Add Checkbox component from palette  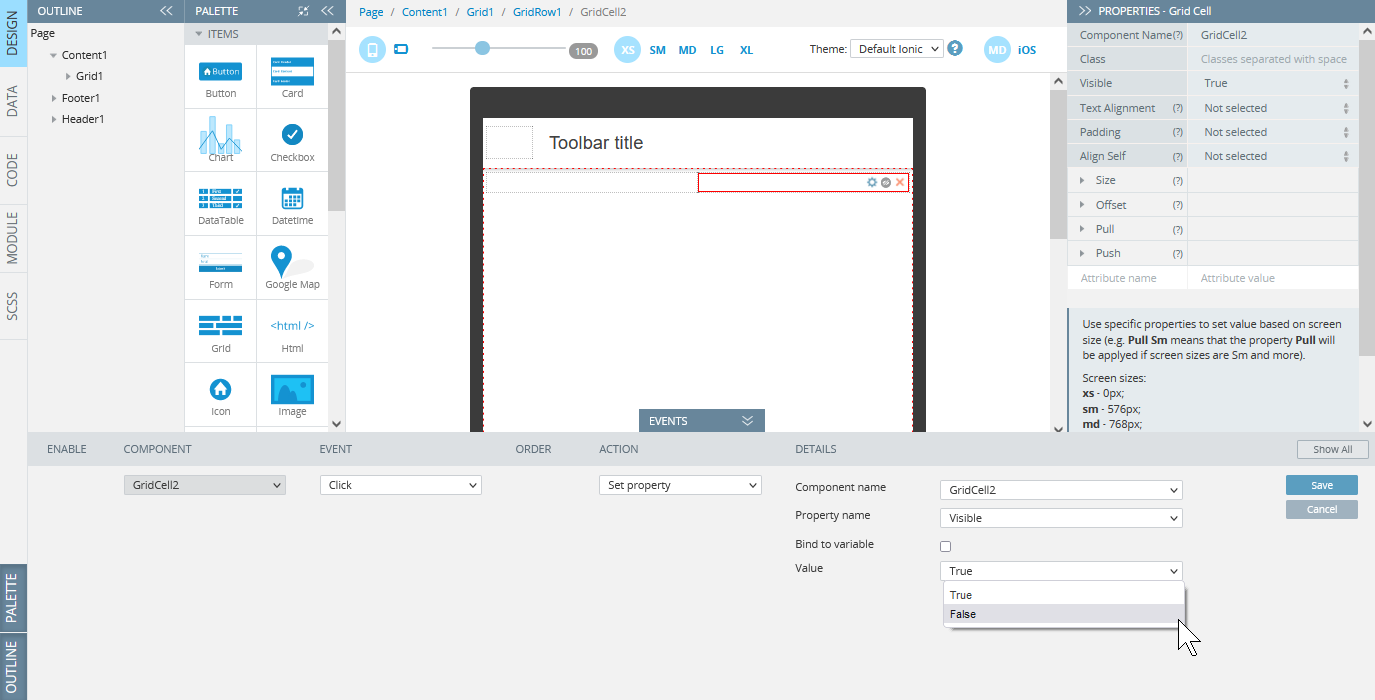292,140
